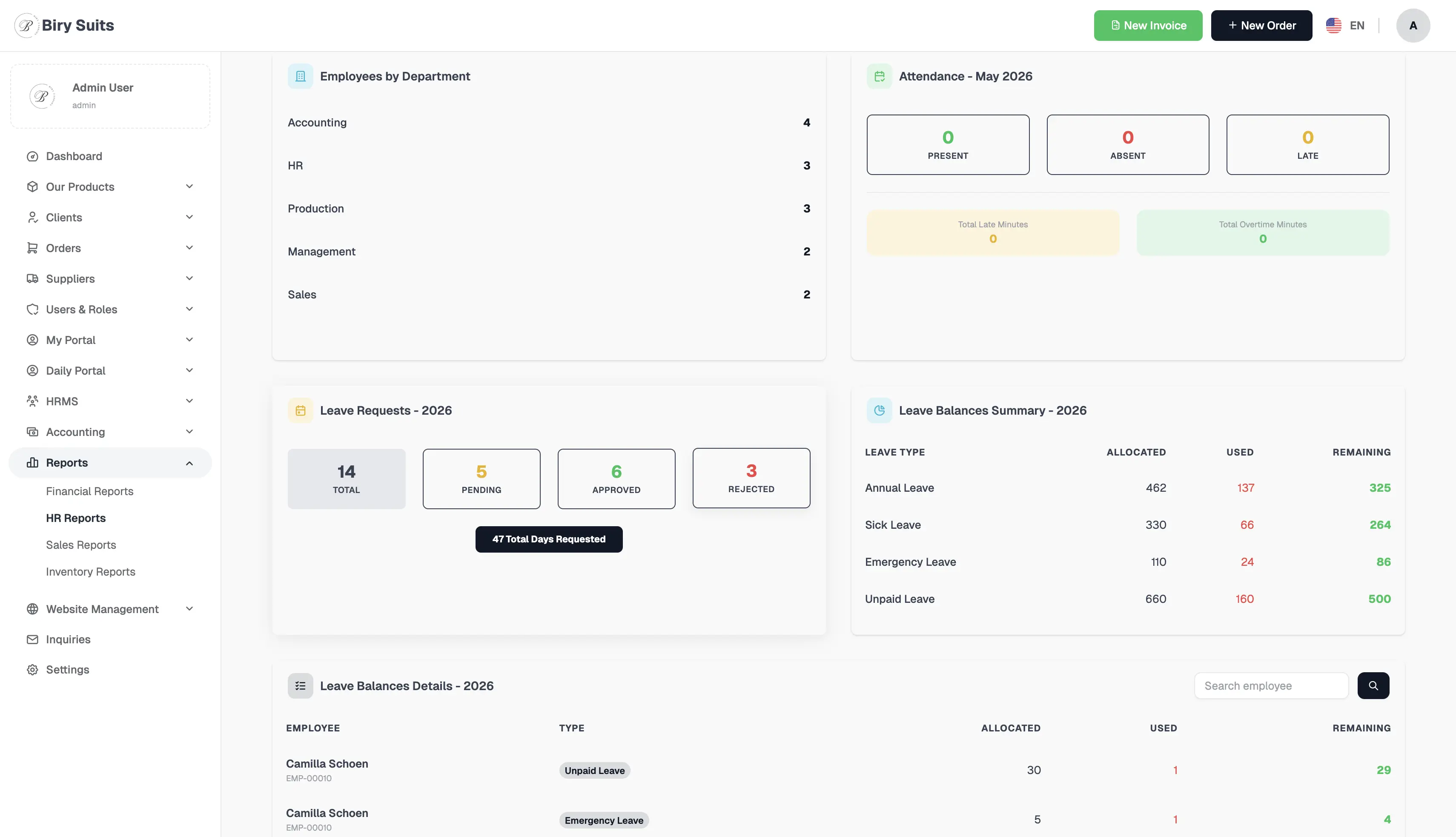
Task: Open Inquiries menu item
Action: 110,639
